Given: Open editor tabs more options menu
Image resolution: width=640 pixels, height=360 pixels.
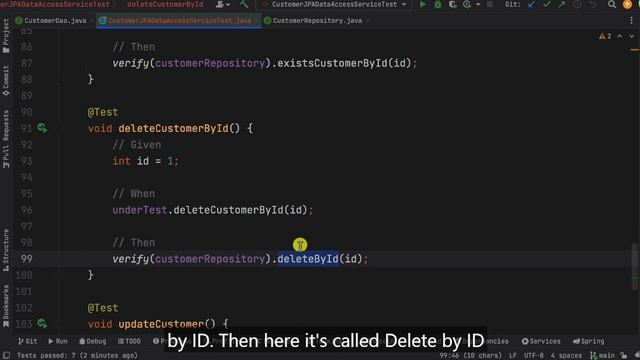Looking at the screenshot, I should (631, 20).
